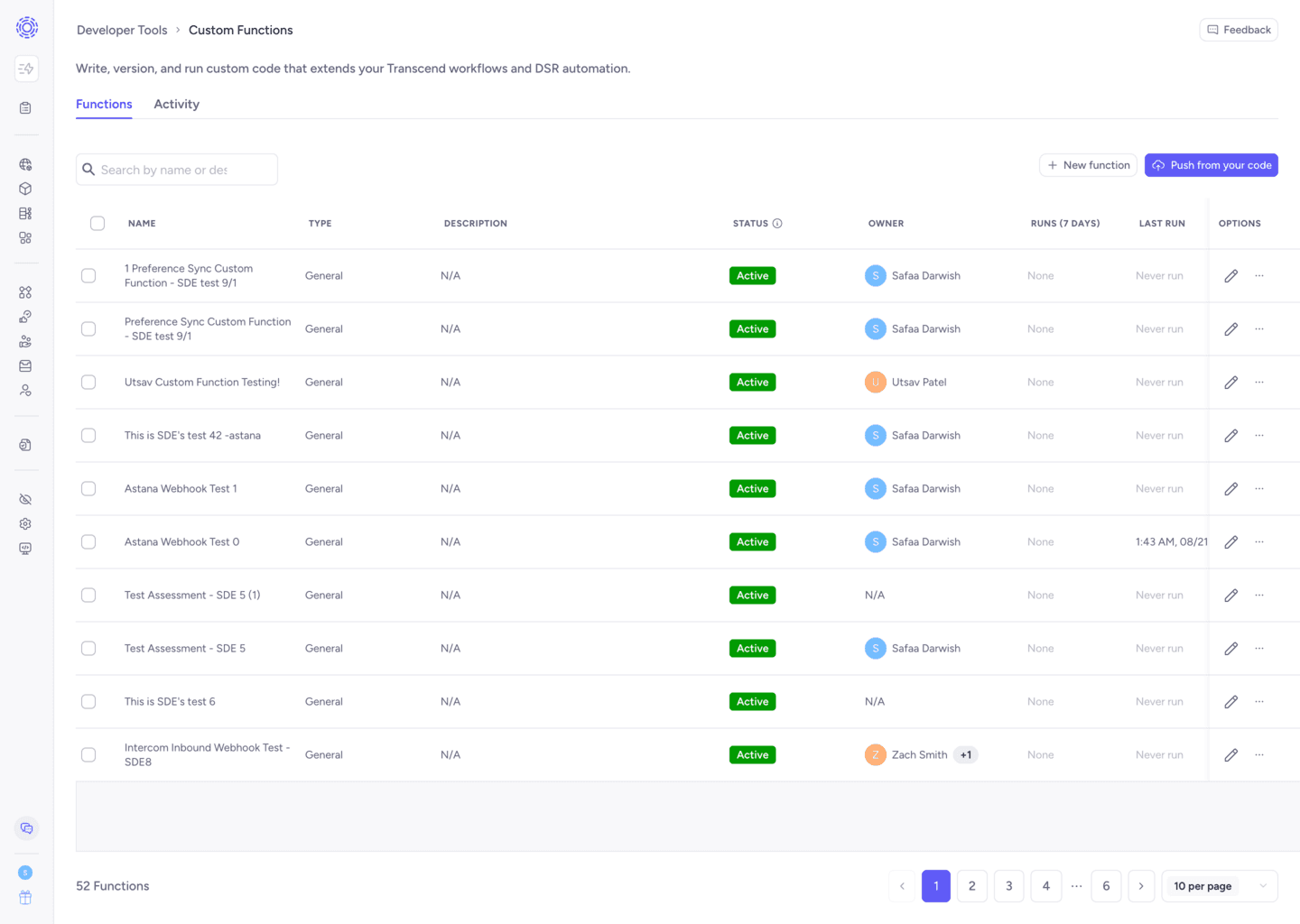Click the Active status on Astana Webhook Test 1

752,489
